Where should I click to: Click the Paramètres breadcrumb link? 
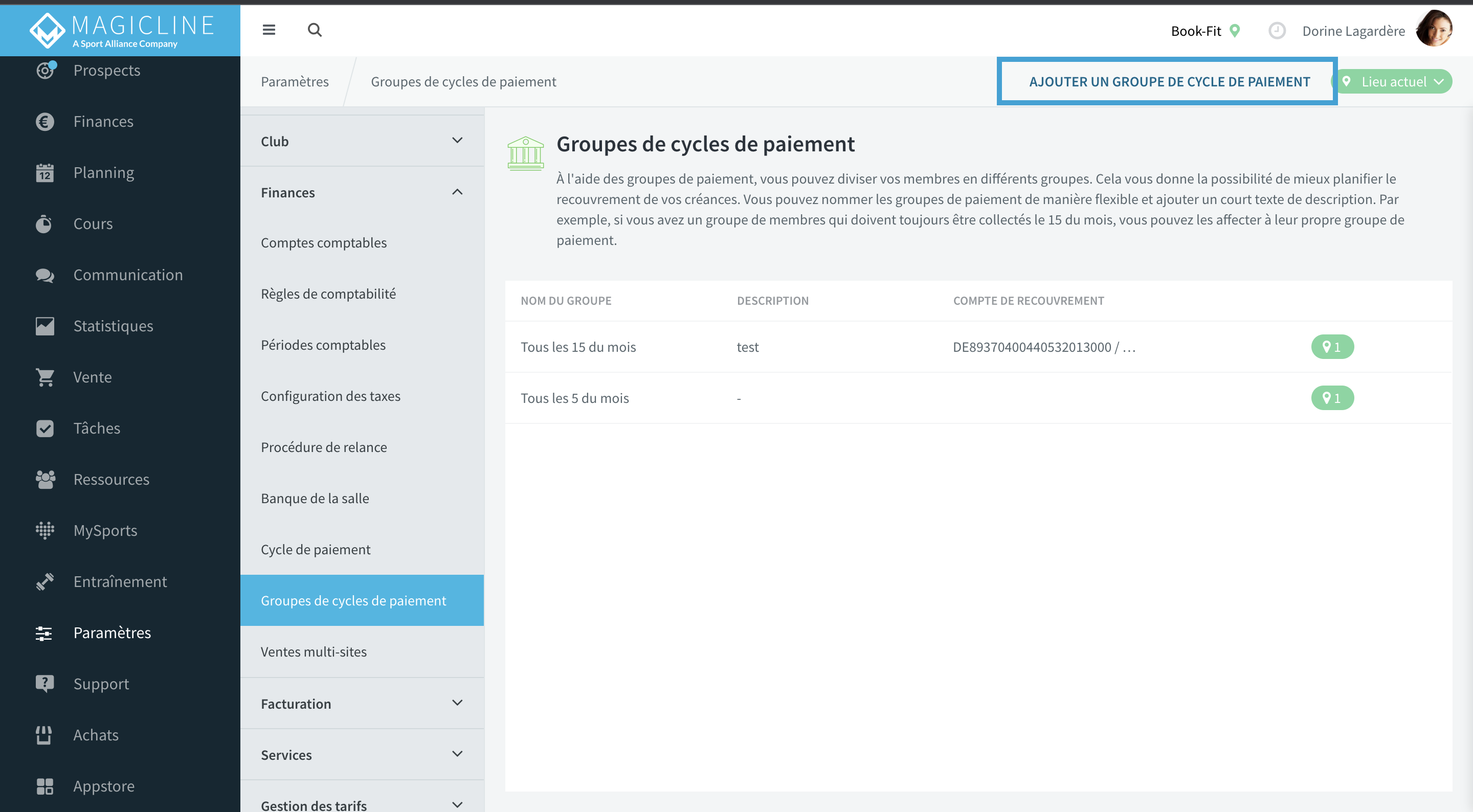click(x=295, y=82)
